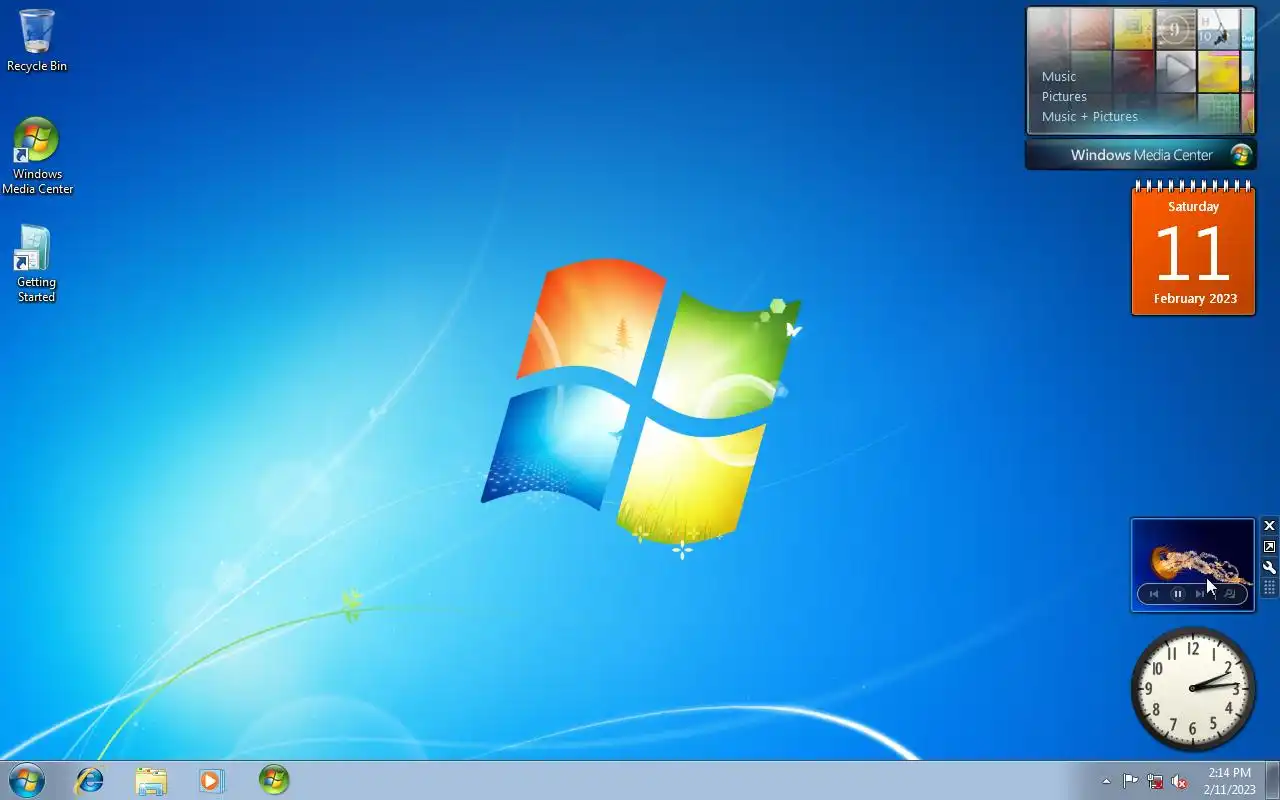Launch Internet Explorer from the taskbar
1280x800 pixels.
coord(90,780)
